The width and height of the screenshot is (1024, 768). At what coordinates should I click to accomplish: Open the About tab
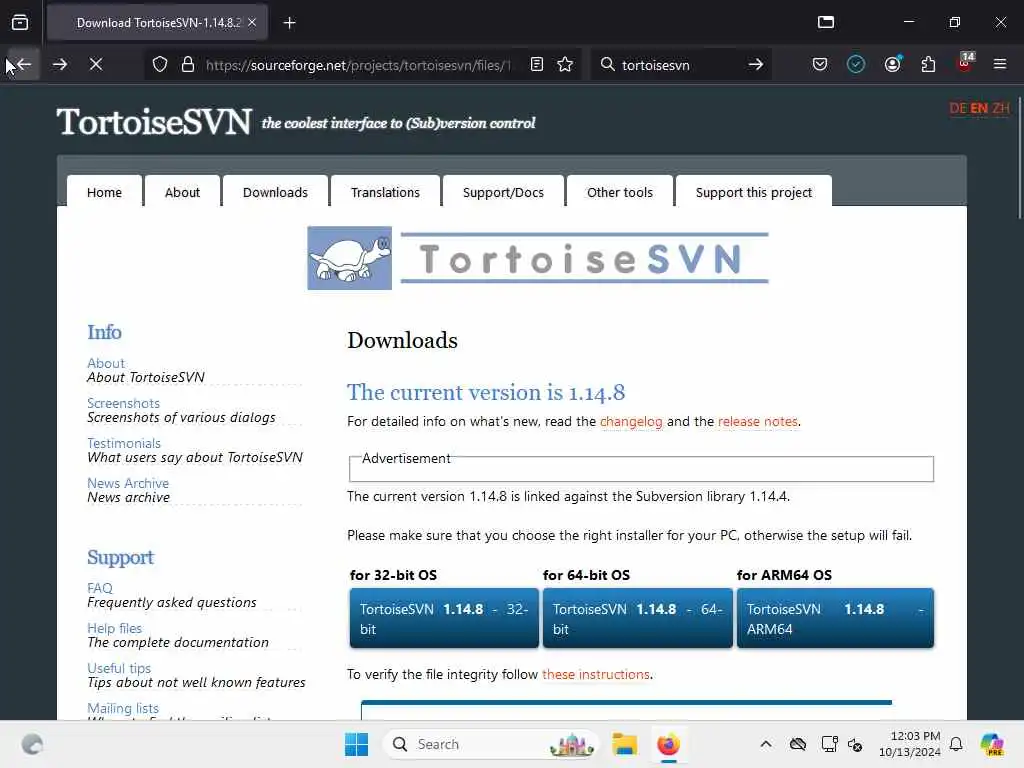click(182, 192)
